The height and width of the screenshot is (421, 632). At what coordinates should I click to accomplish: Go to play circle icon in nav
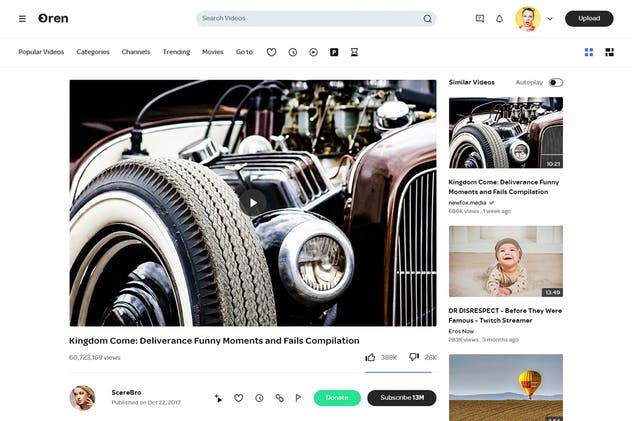(314, 52)
